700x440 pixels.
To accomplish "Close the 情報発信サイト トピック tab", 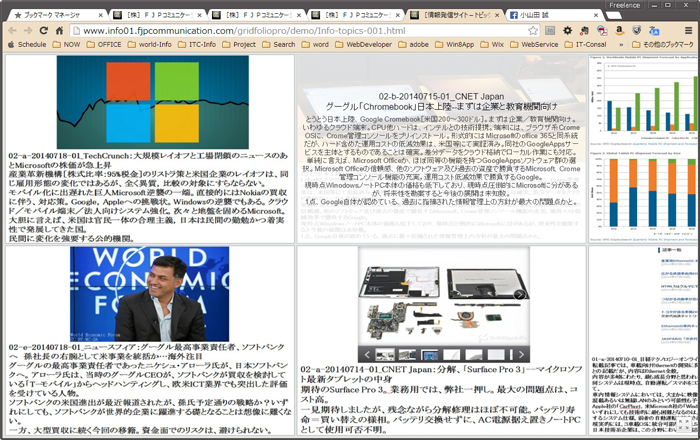I will pos(497,15).
